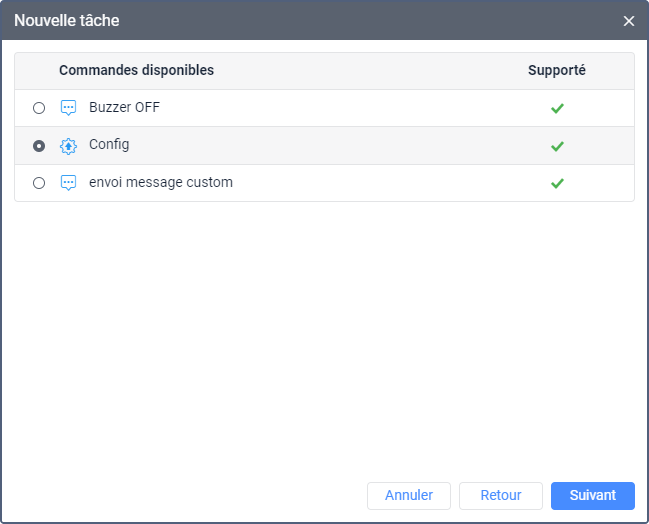
Task: Click the green checkmark for Buzzer OFF
Action: coord(557,108)
